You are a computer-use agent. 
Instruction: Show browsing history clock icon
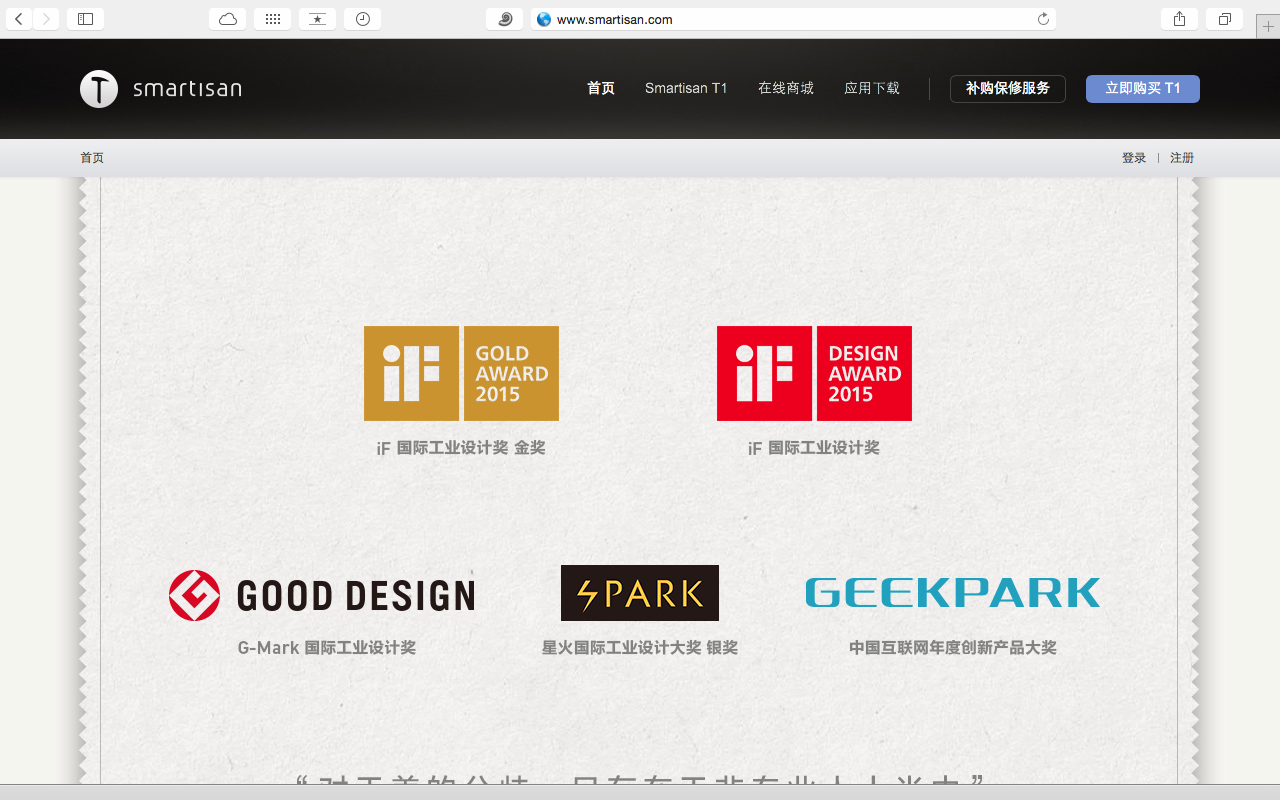362,19
